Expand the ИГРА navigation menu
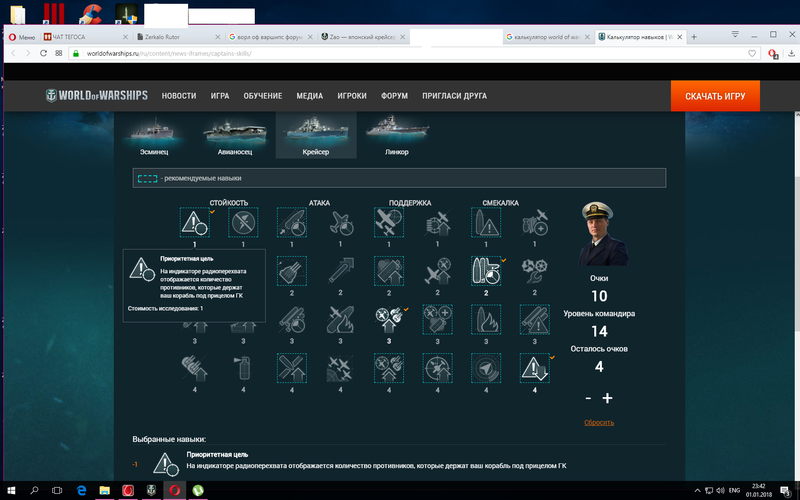This screenshot has height=500, width=800. [220, 96]
